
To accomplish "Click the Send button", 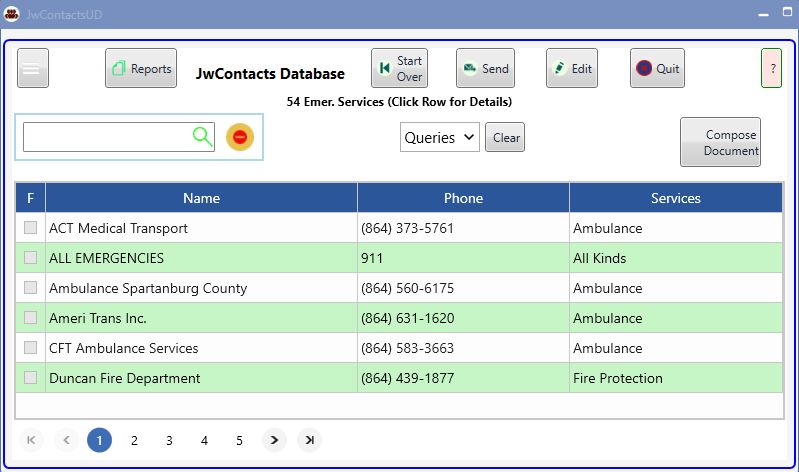I will 485,68.
